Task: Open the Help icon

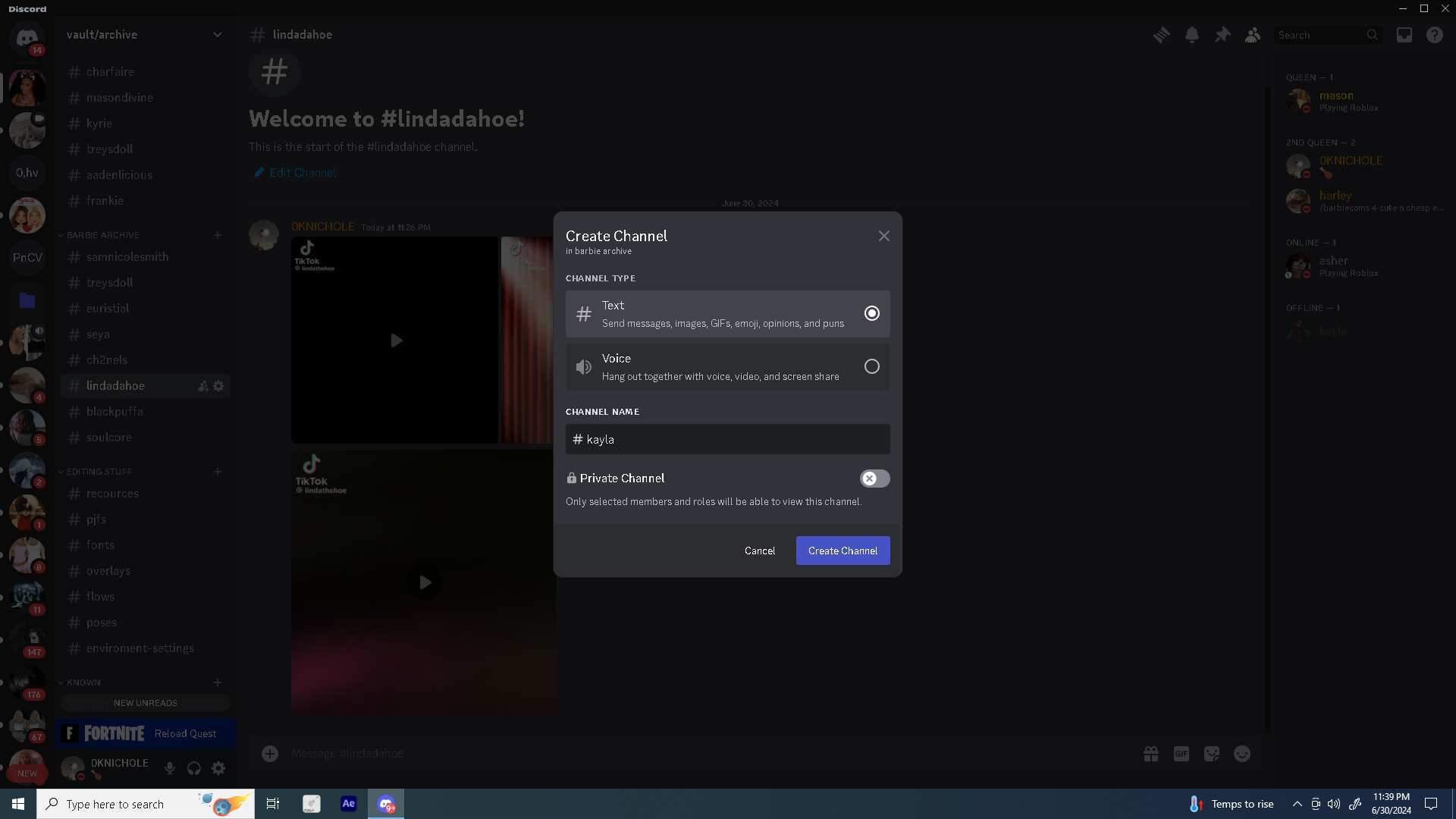Action: [1435, 35]
